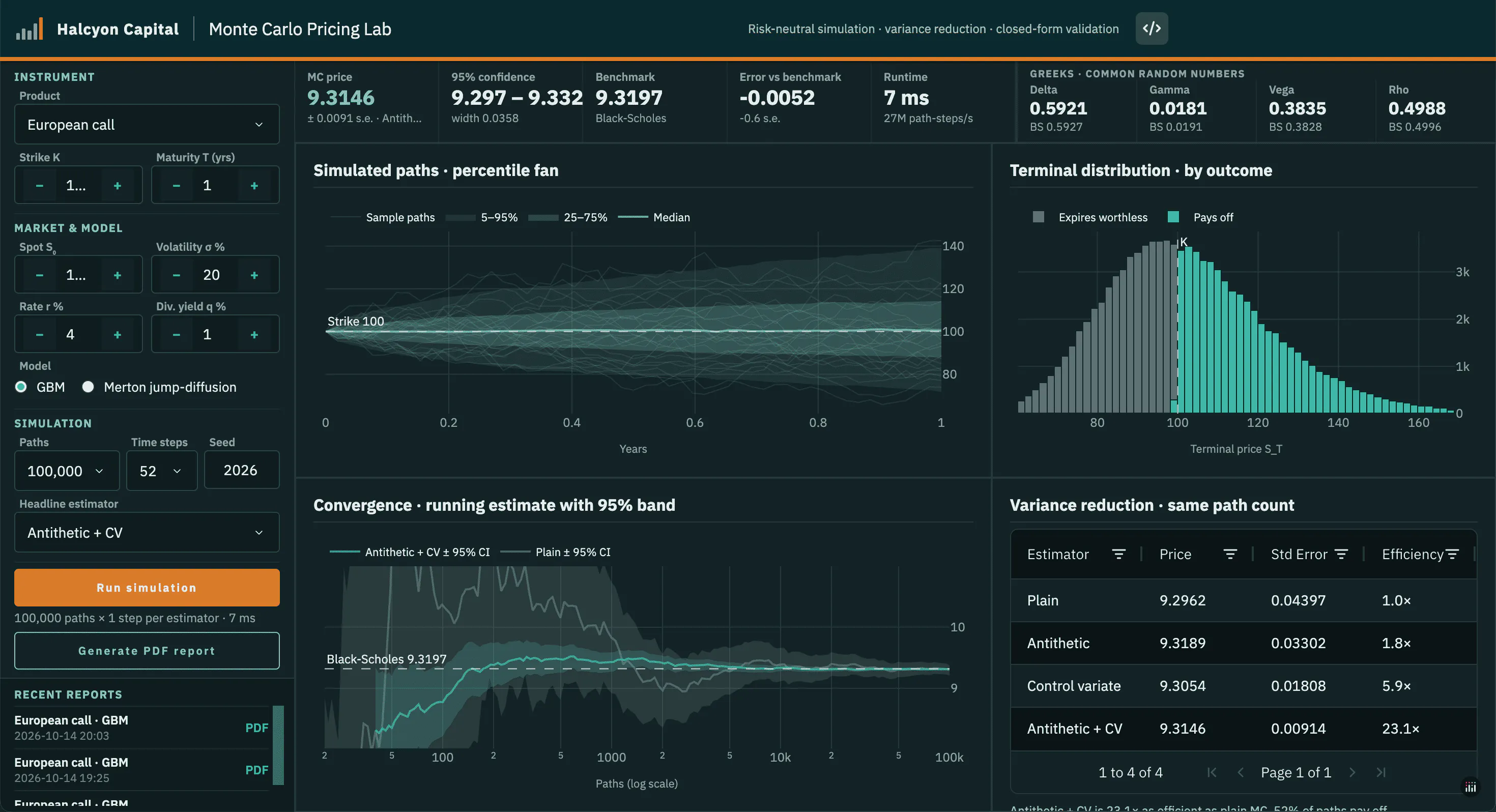Toggle Pays off histogram series
The height and width of the screenshot is (812, 1496).
pyautogui.click(x=1200, y=217)
